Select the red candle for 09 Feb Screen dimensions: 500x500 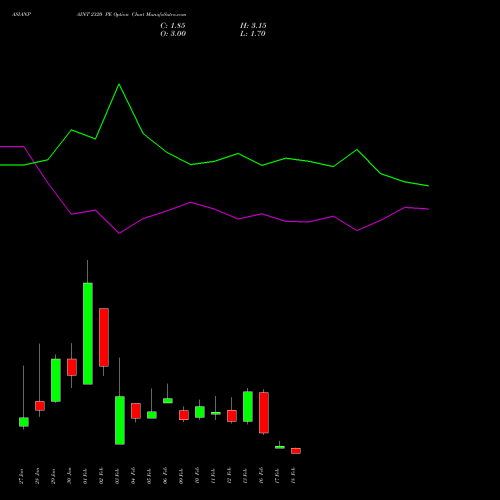pyautogui.click(x=184, y=415)
